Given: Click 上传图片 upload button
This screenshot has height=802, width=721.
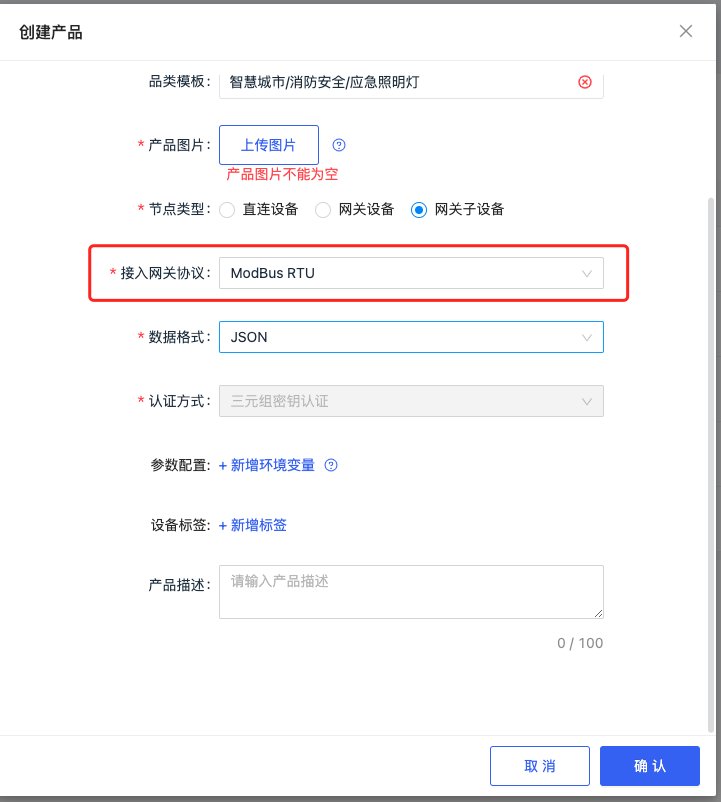Looking at the screenshot, I should coord(269,145).
